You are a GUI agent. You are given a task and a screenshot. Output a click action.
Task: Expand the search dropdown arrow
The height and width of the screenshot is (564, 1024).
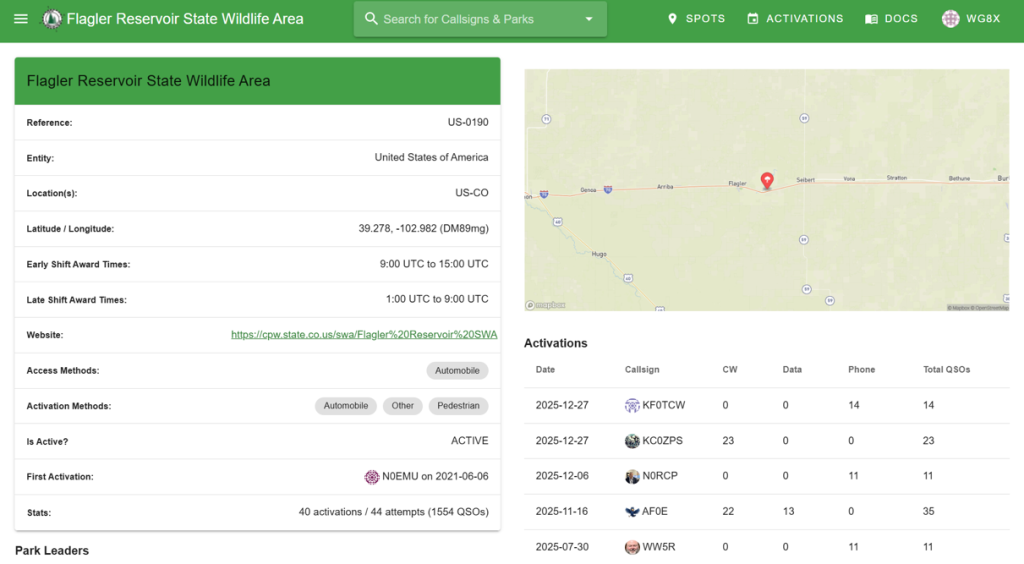pos(588,19)
